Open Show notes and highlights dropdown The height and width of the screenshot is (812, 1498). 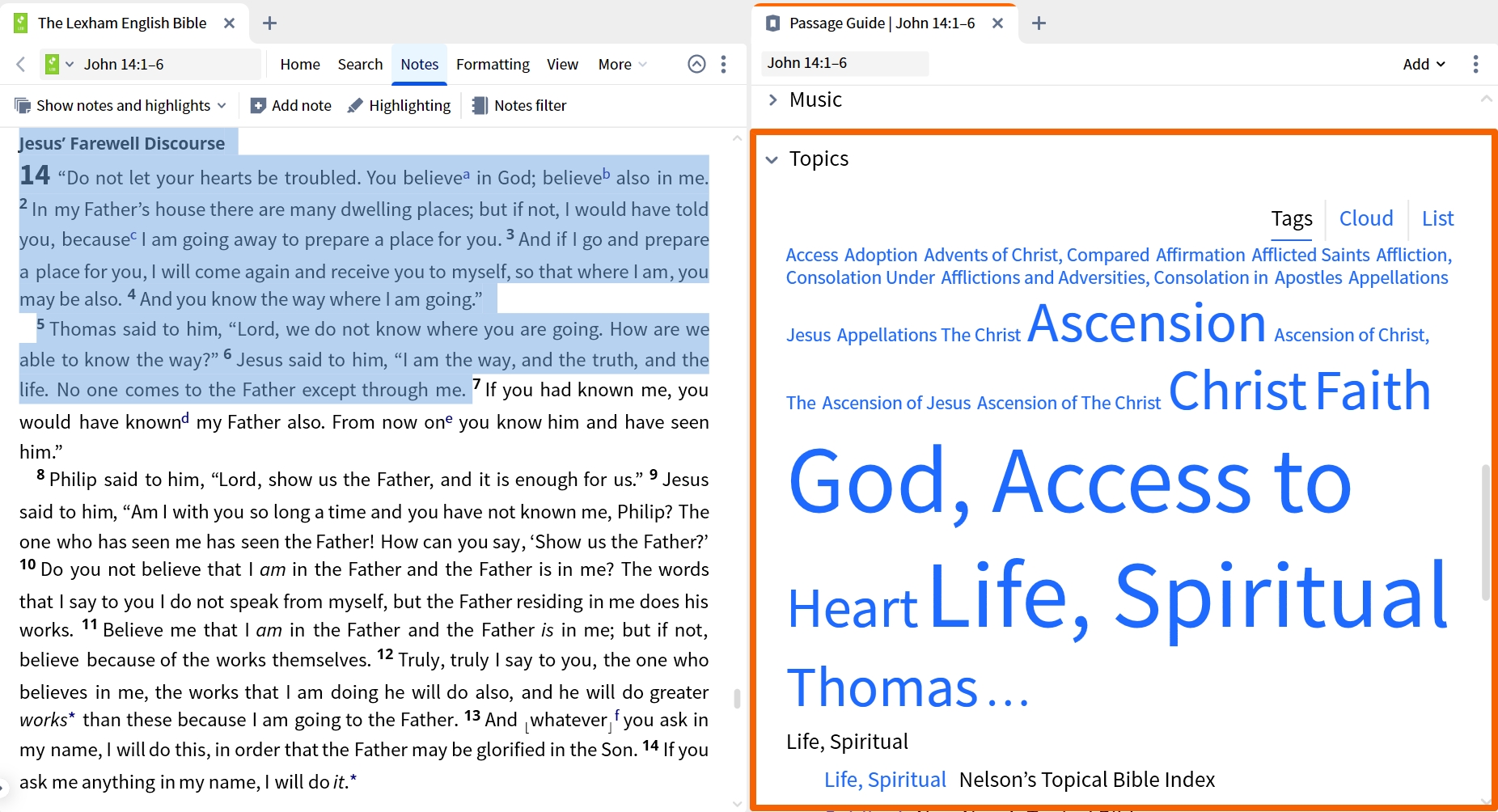pos(121,105)
